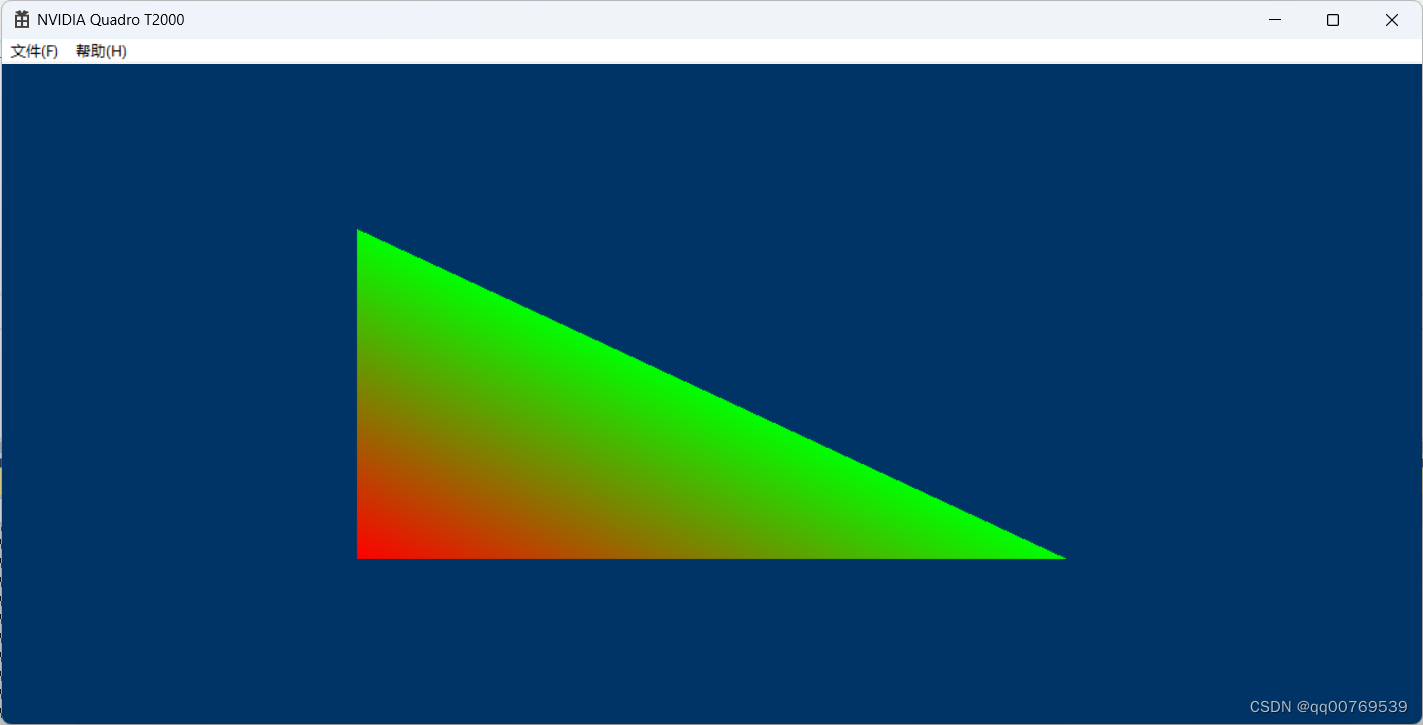Screen dimensions: 1423x725
Task: Close the NVIDIA Quadro T2000 window
Action: (1391, 19)
